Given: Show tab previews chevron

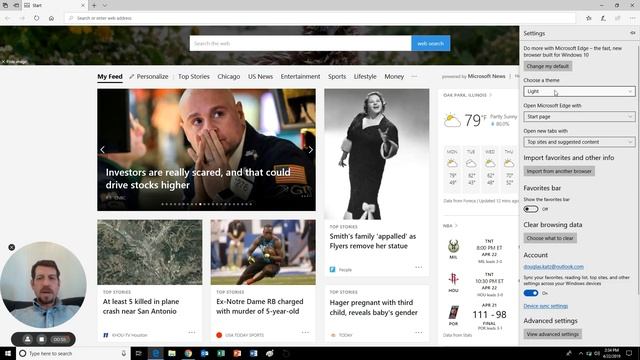Looking at the screenshot, I should click(x=104, y=5).
